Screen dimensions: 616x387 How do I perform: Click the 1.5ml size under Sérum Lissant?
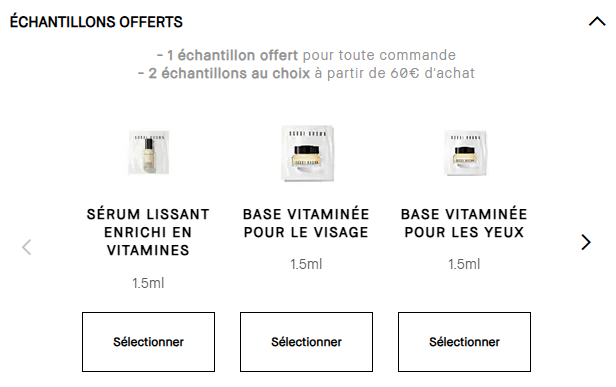coord(148,283)
